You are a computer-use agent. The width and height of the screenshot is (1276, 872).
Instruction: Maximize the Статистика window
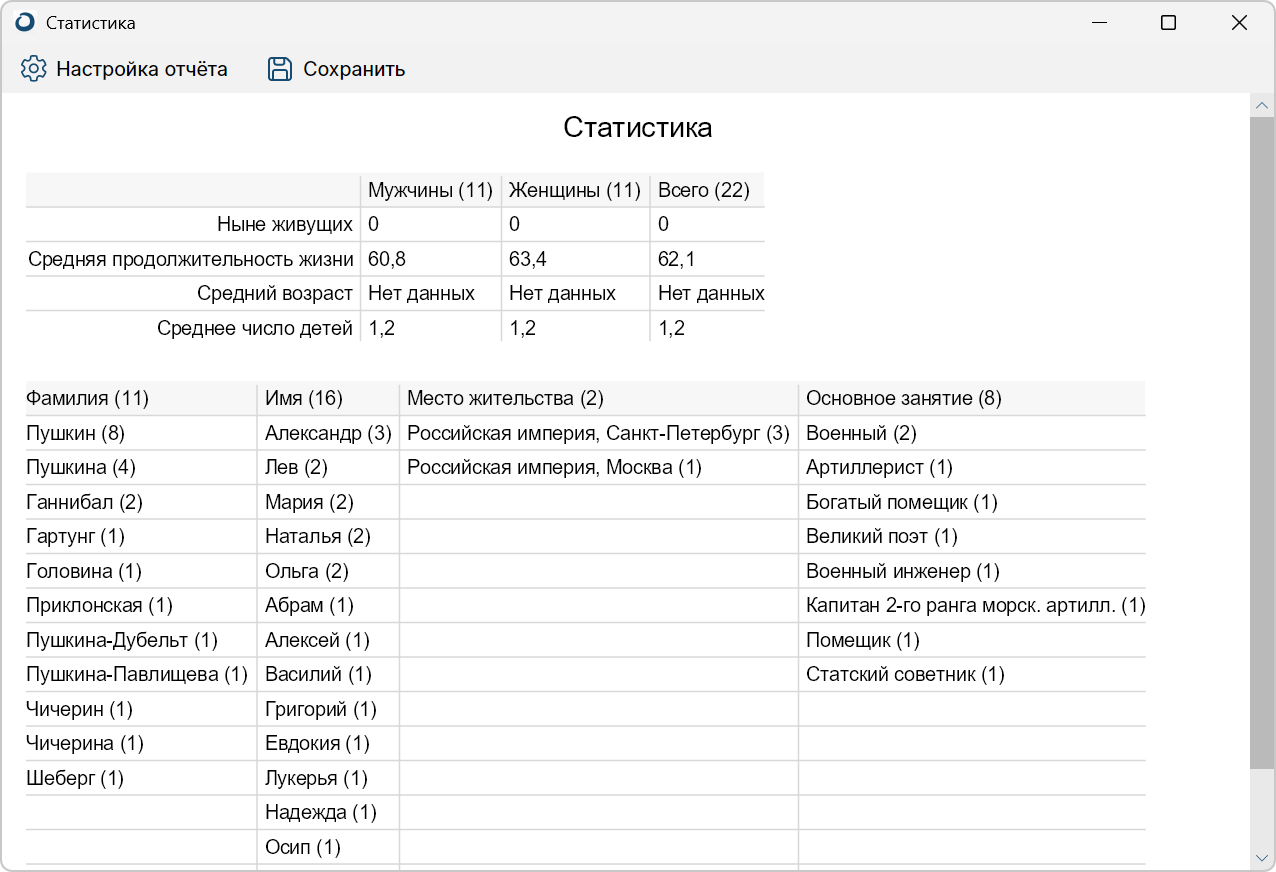1168,22
